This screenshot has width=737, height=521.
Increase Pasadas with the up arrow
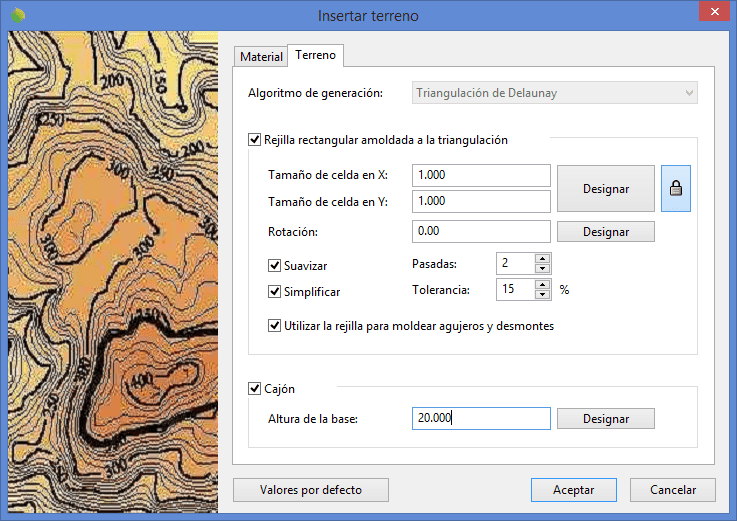[542, 258]
